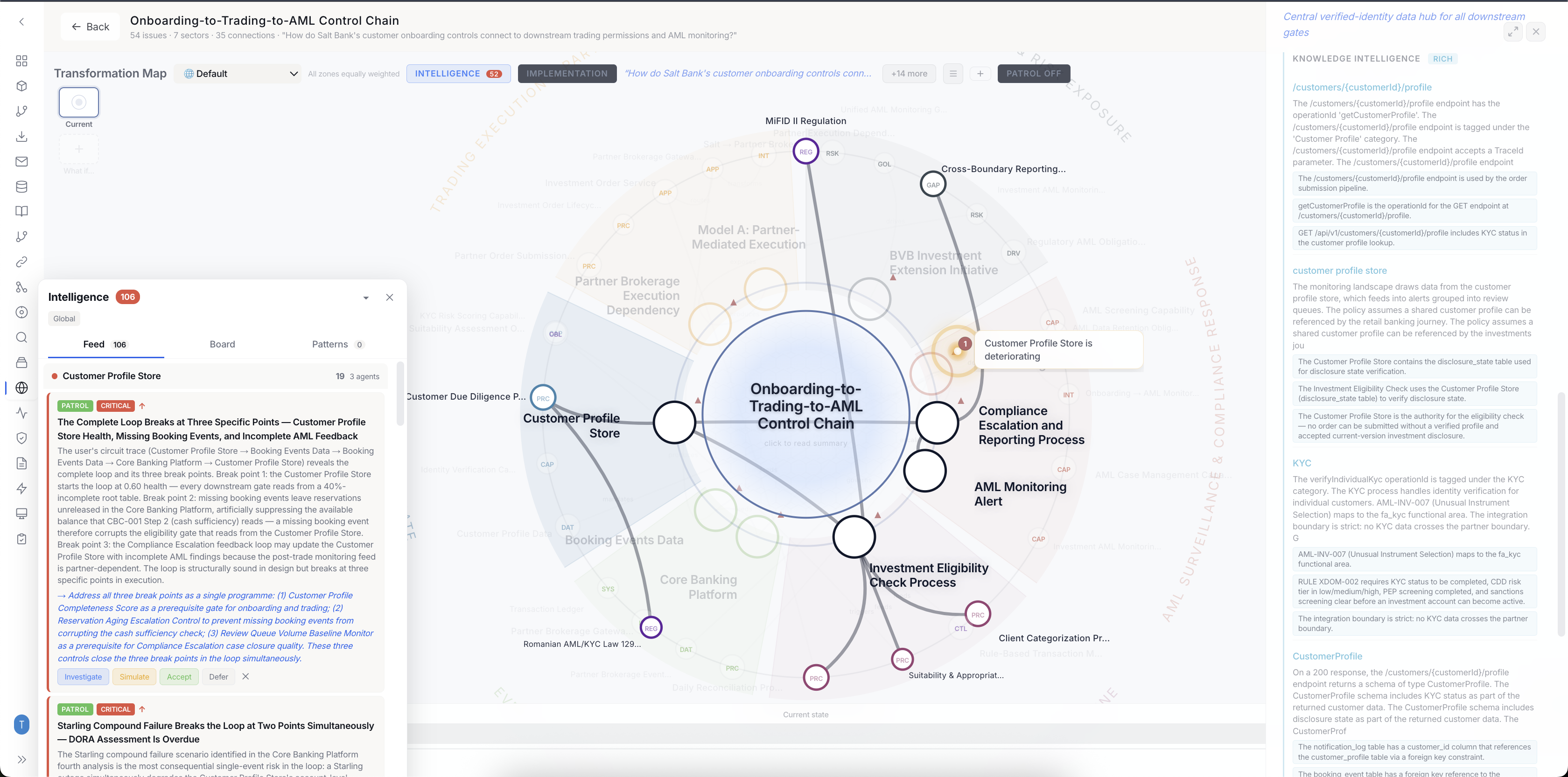Open the search tool from the sidebar
The width and height of the screenshot is (1568, 777).
tap(21, 337)
